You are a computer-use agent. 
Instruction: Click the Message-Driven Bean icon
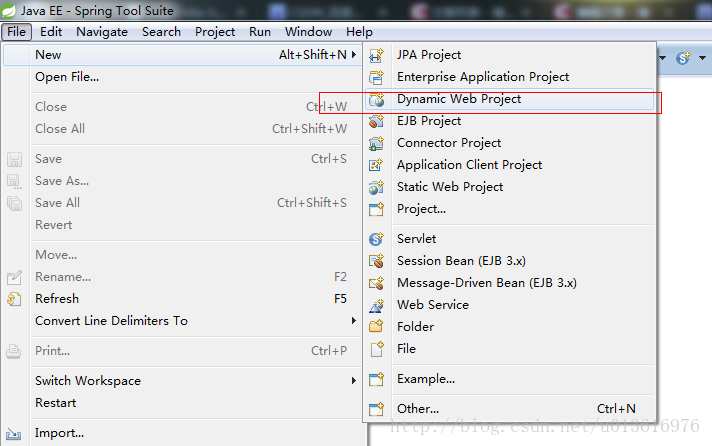coord(376,283)
